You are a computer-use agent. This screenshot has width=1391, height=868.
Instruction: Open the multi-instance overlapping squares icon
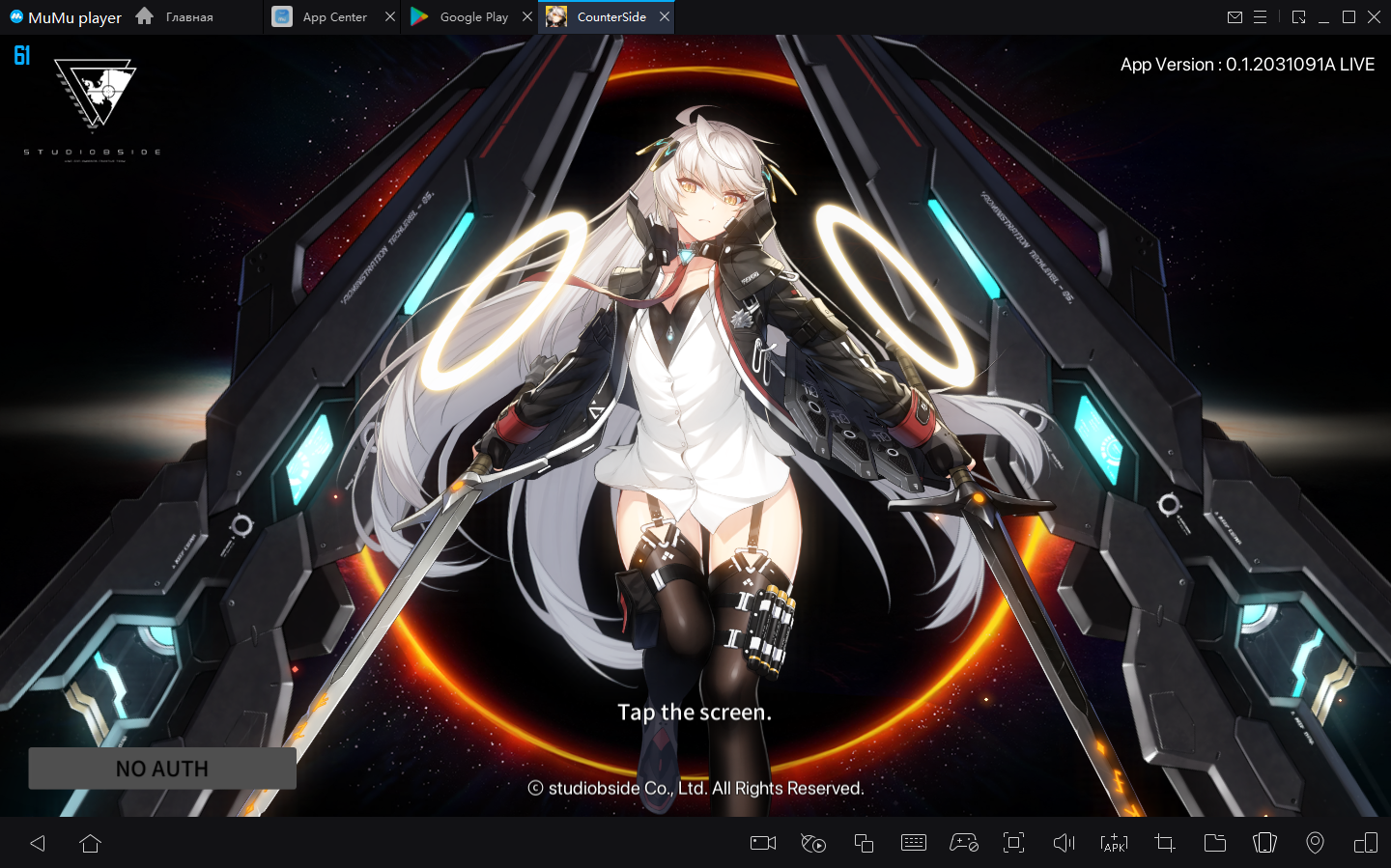864,843
